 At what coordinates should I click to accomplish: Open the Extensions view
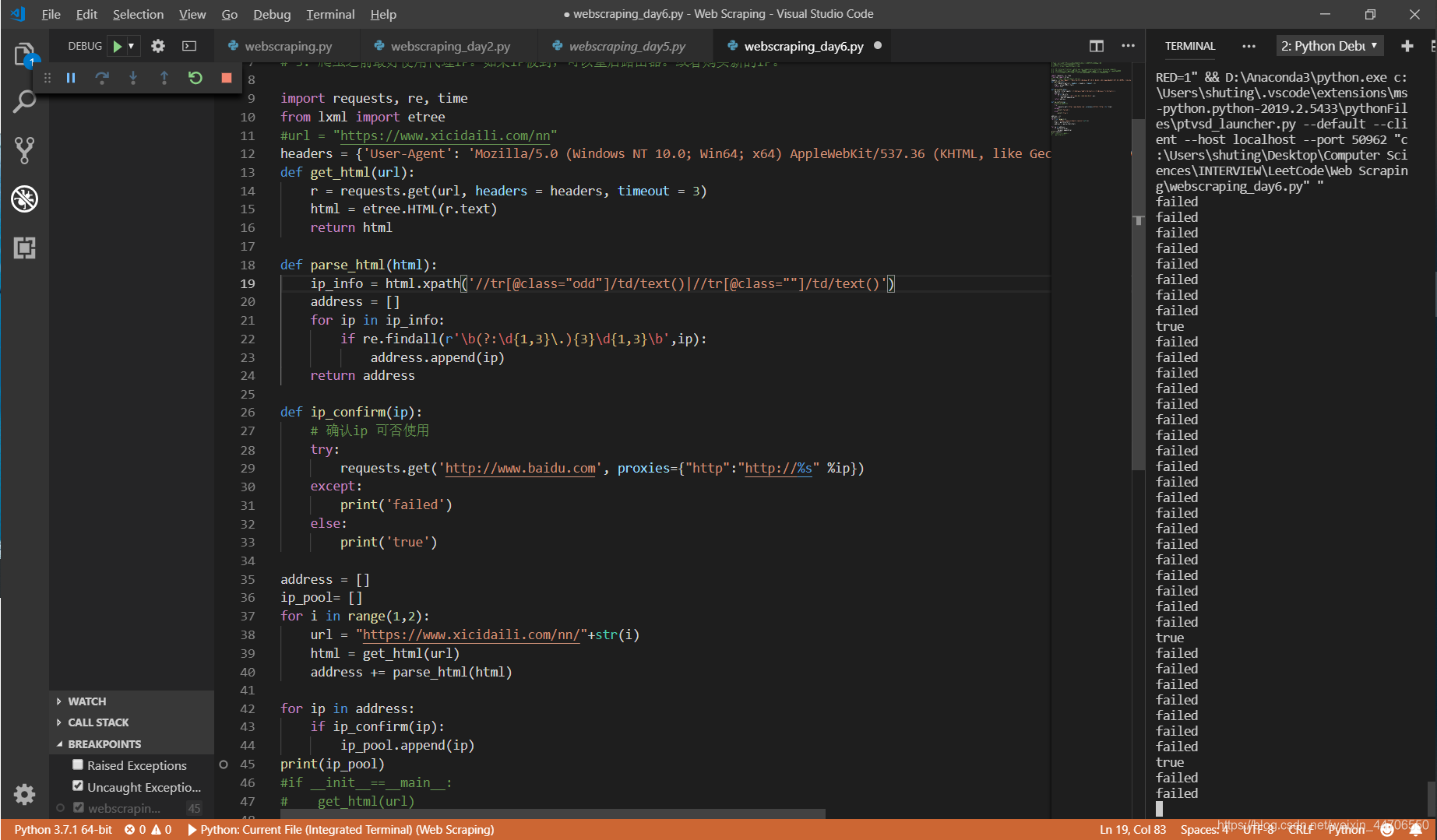pyautogui.click(x=24, y=248)
